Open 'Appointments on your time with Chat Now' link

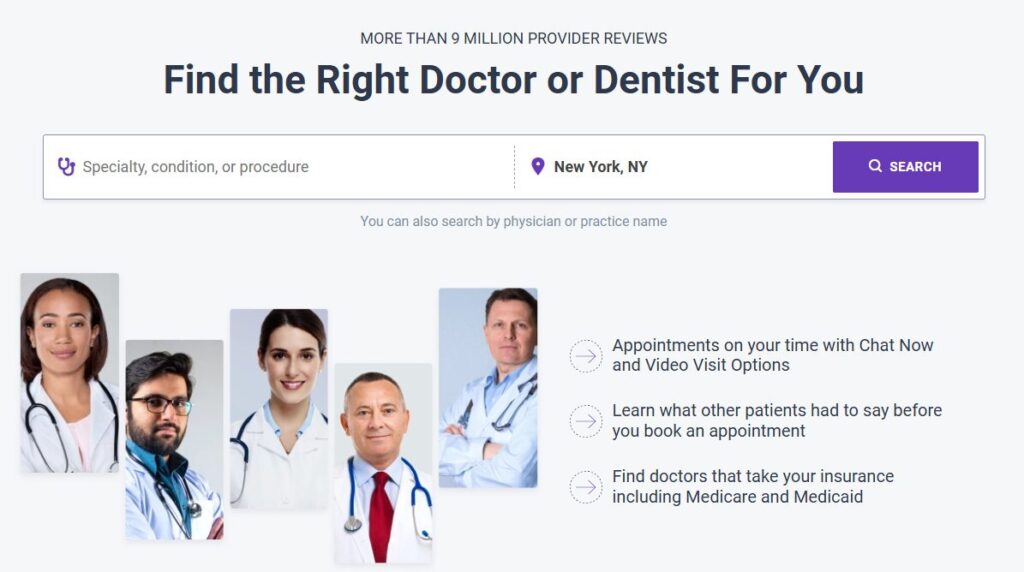tap(772, 355)
